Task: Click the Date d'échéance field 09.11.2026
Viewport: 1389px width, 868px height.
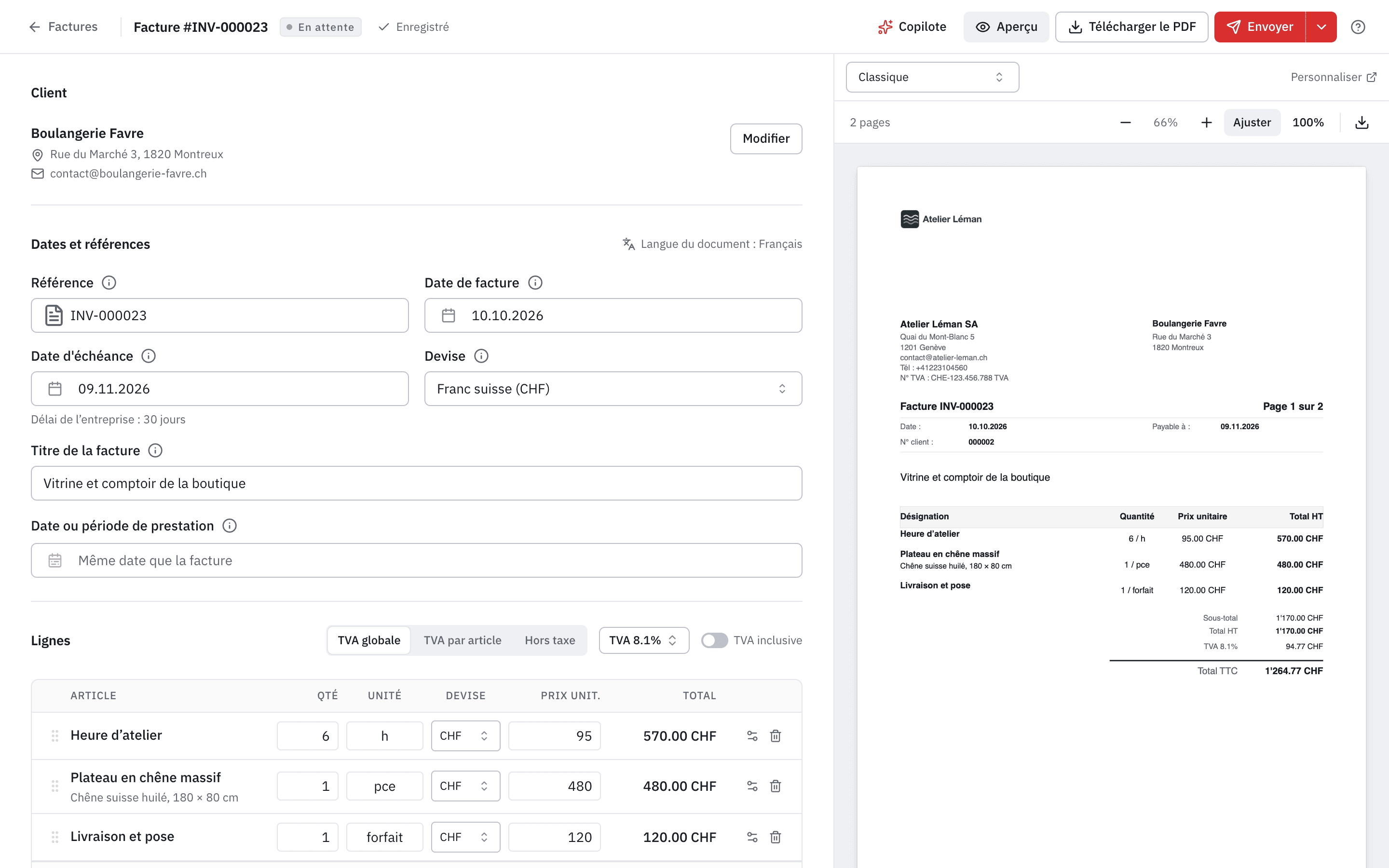Action: click(x=220, y=389)
